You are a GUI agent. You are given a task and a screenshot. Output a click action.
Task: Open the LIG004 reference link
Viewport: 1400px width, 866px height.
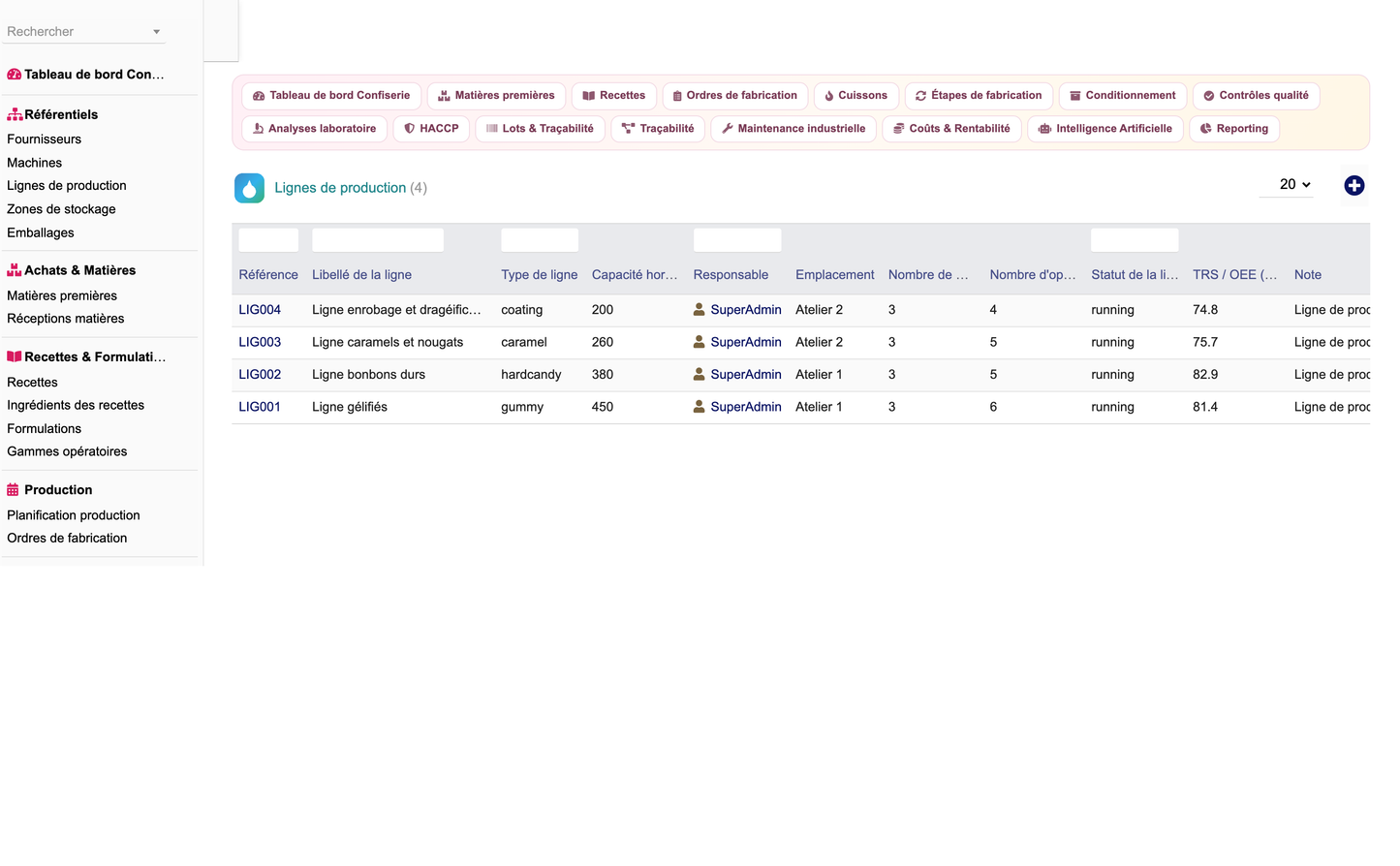[260, 310]
